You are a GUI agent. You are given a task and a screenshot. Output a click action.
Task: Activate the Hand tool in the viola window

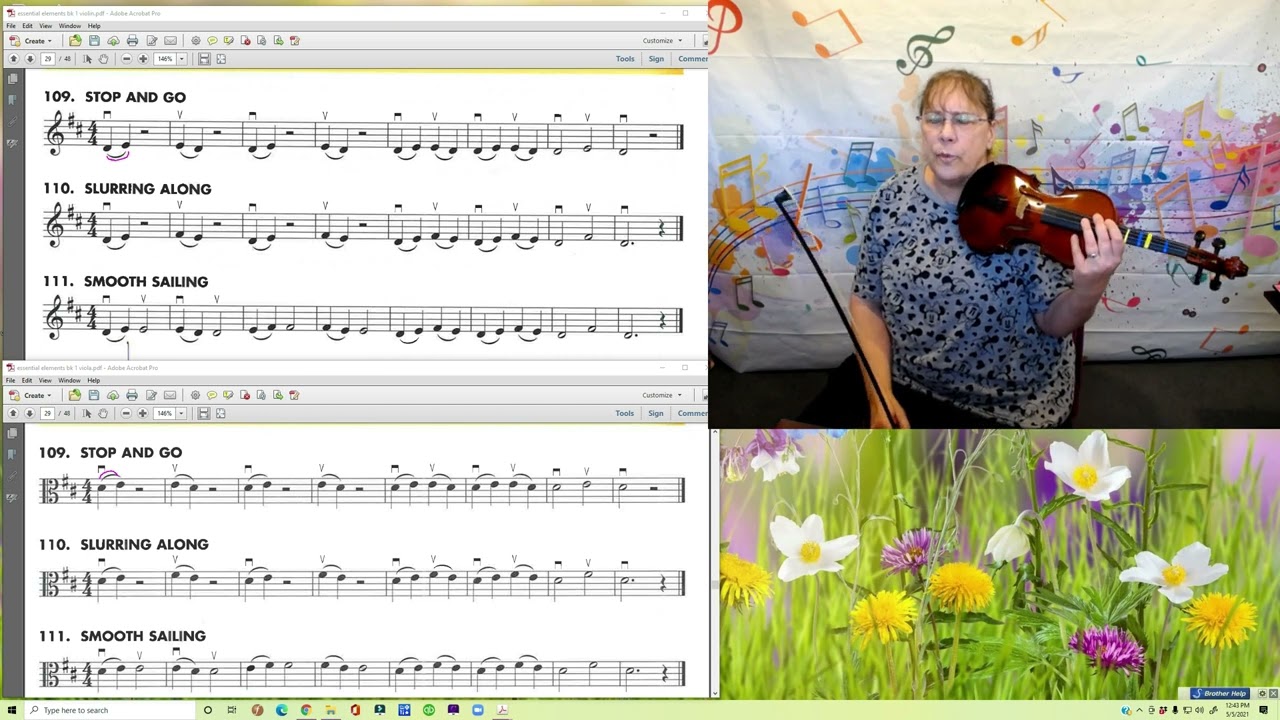coord(103,413)
